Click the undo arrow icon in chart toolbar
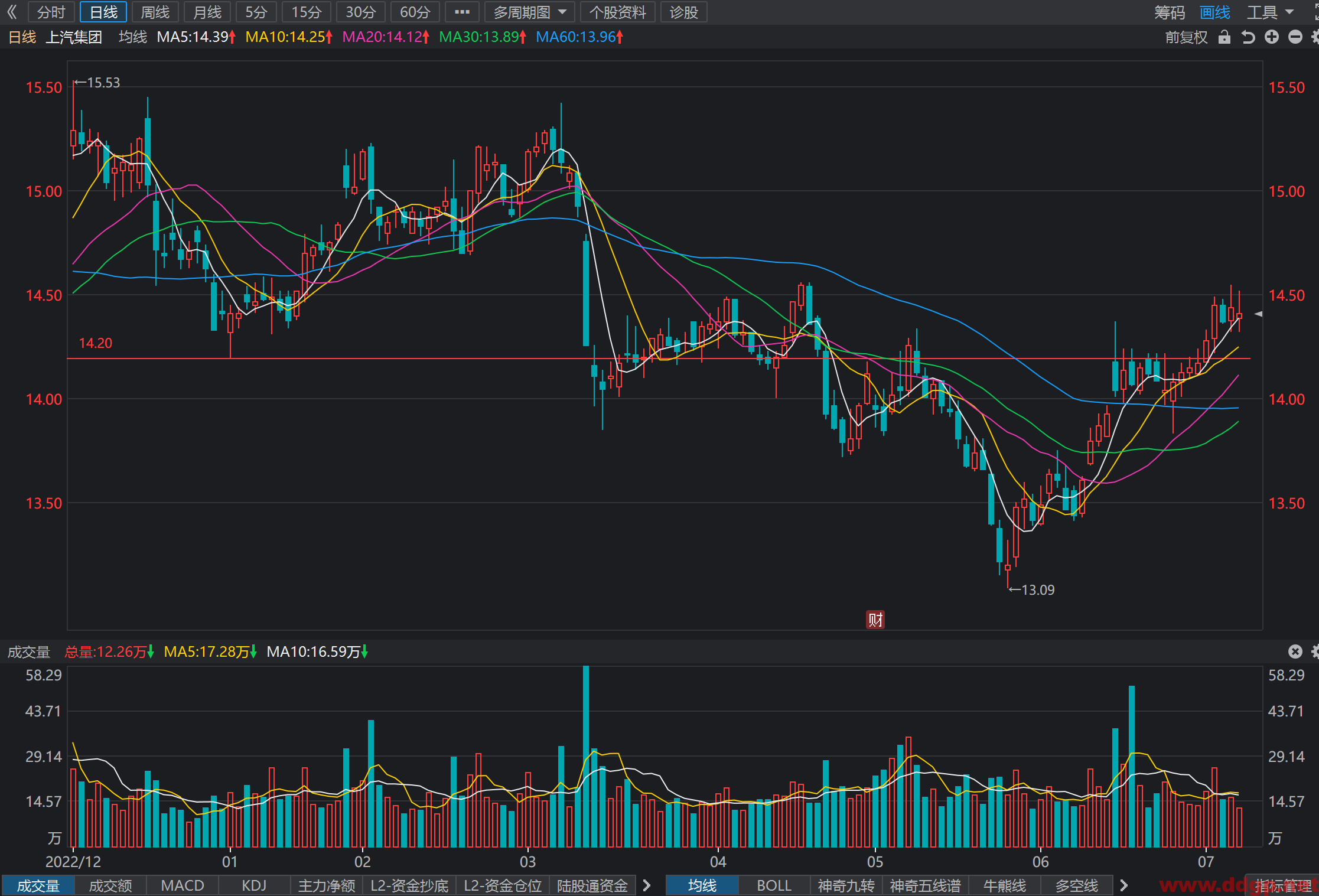 1248,37
